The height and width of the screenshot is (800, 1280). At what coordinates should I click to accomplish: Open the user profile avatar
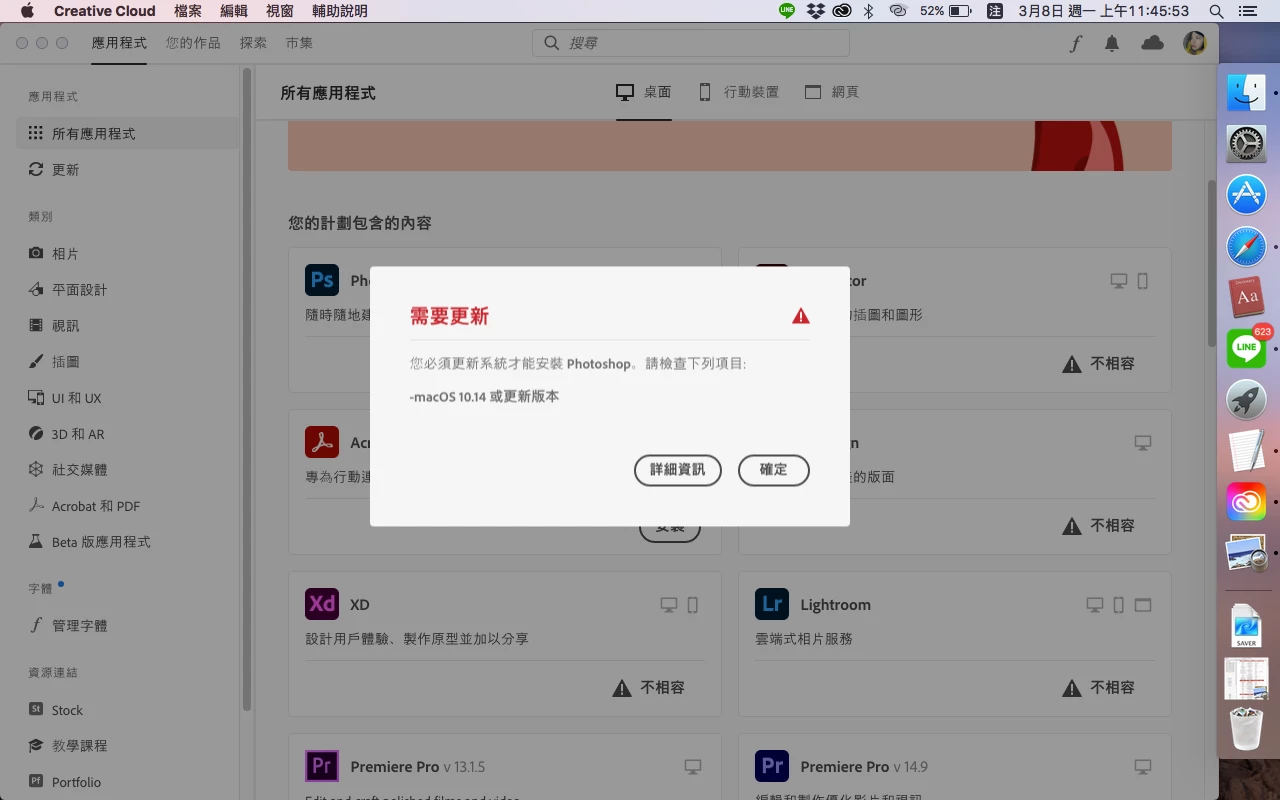(1194, 43)
